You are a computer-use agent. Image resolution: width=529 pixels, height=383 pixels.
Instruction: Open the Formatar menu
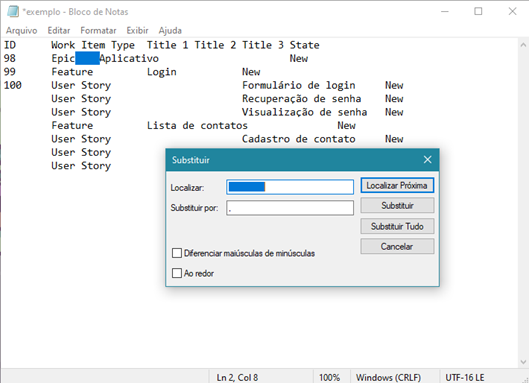click(98, 30)
